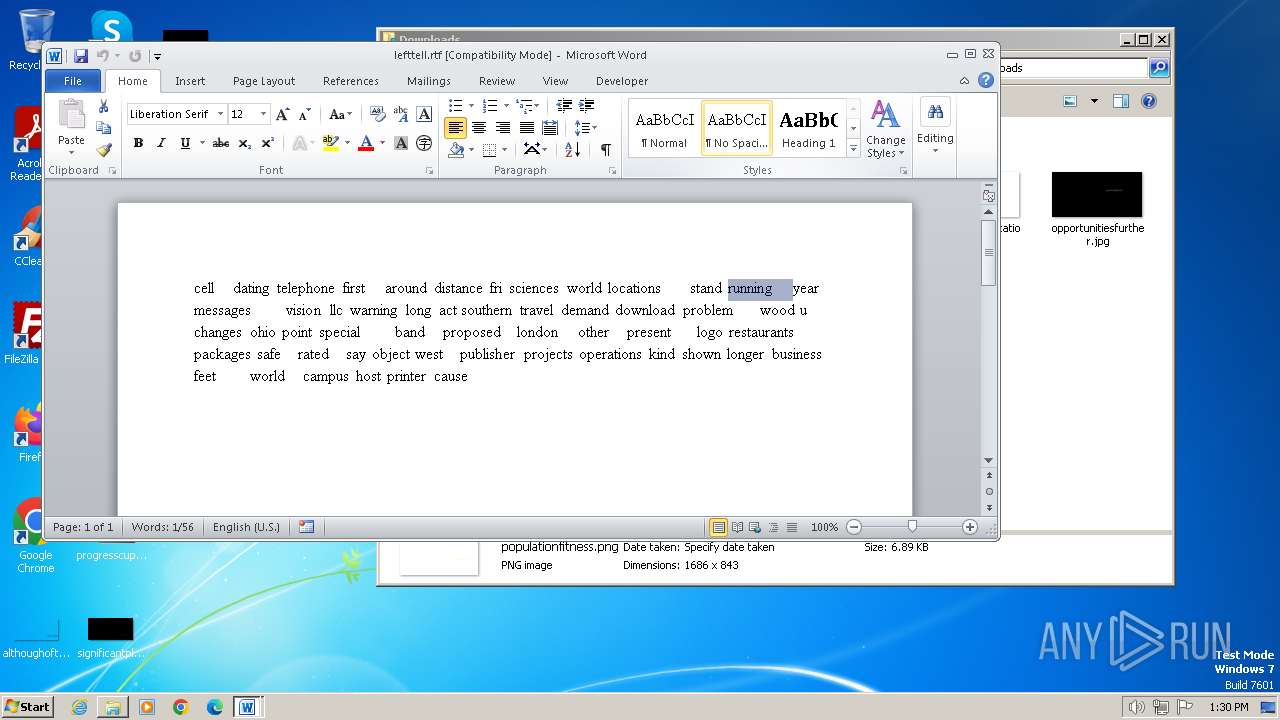This screenshot has height=720, width=1280.
Task: Click the enclose characters icon
Action: pyautogui.click(x=424, y=143)
